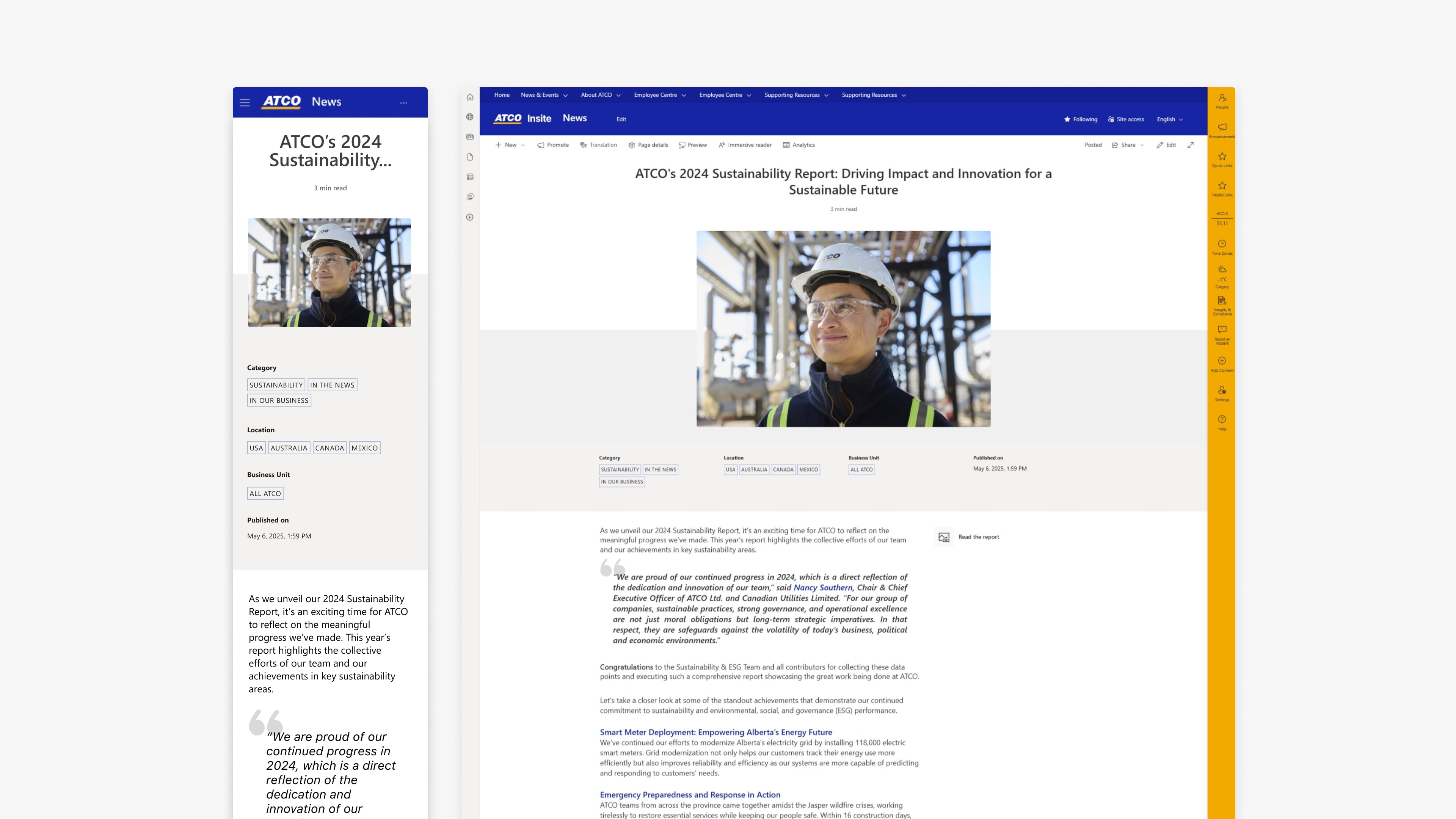The height and width of the screenshot is (819, 1456).
Task: Open the mobile hamburger menu
Action: 245,103
